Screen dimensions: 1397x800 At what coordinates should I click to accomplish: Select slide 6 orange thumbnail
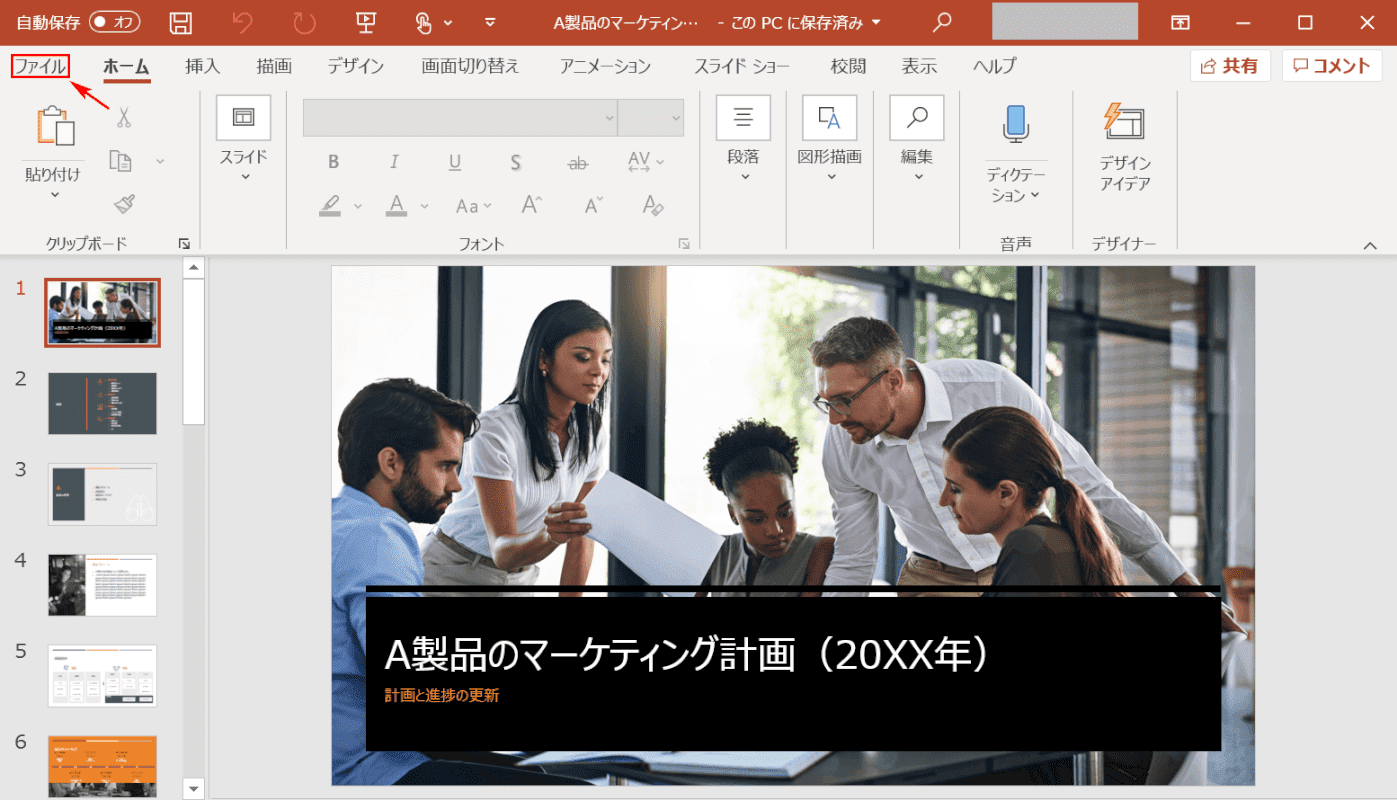(102, 767)
